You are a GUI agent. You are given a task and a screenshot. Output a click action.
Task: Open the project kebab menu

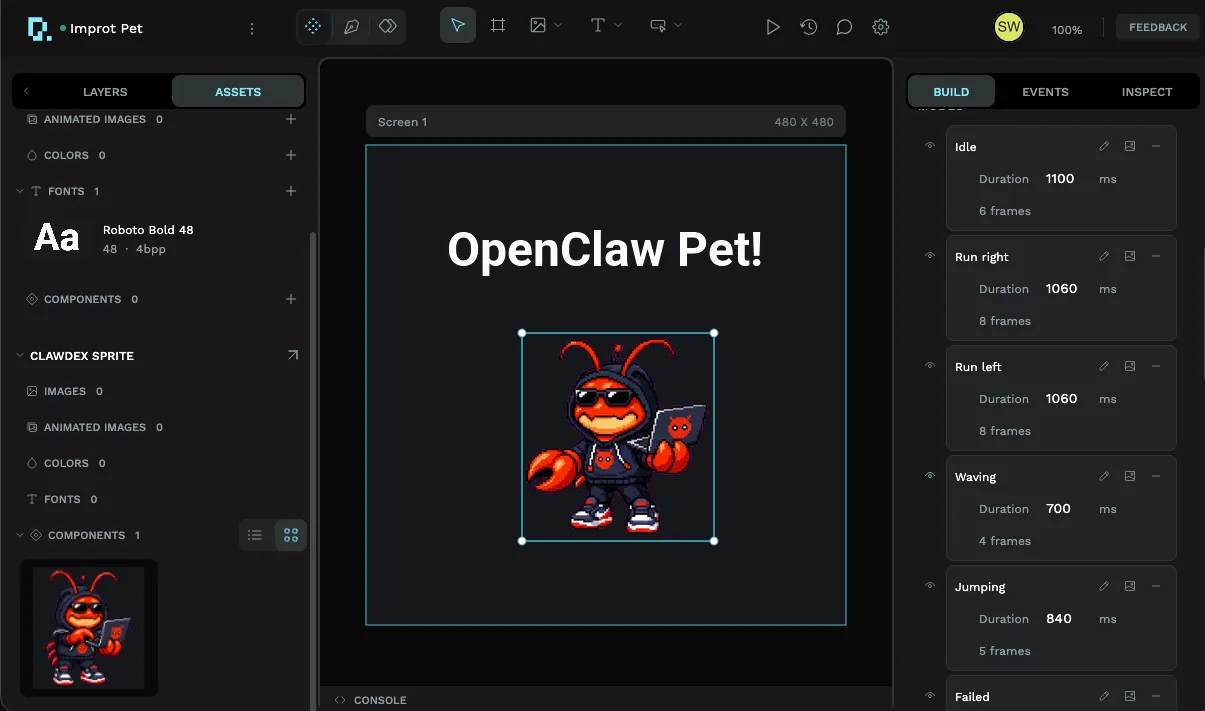(x=252, y=29)
